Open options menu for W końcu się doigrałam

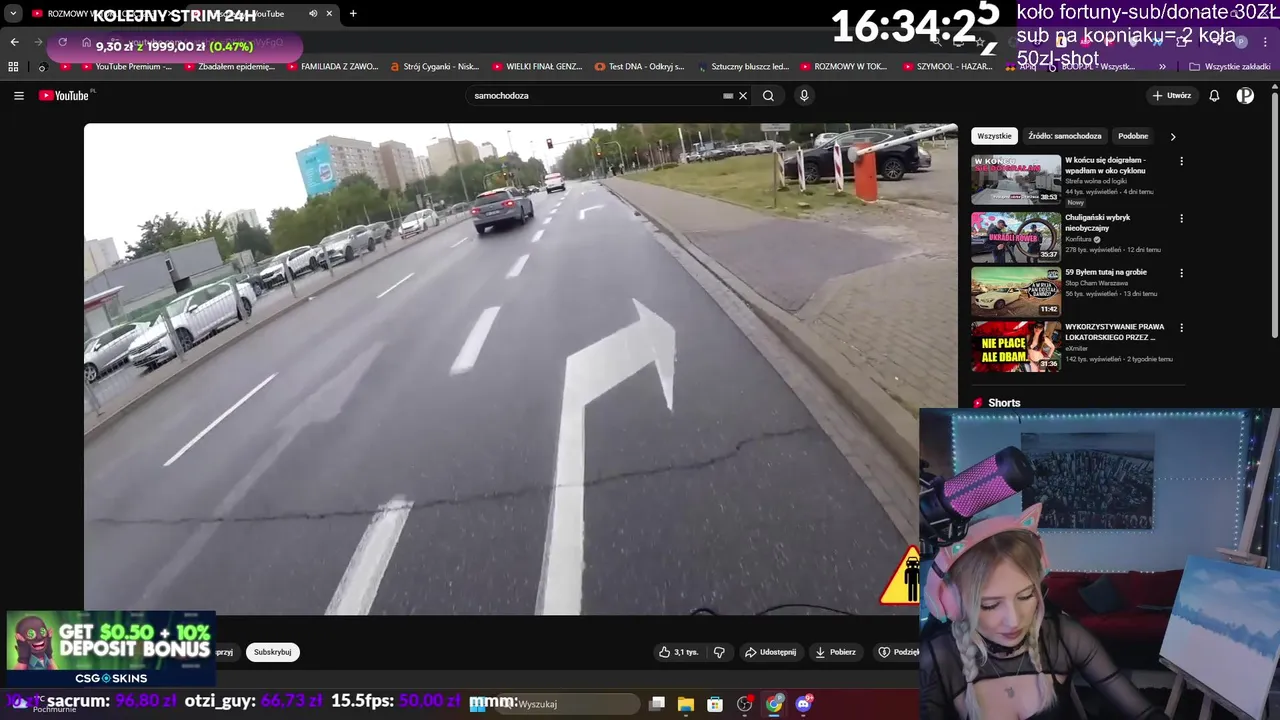pyautogui.click(x=1181, y=161)
